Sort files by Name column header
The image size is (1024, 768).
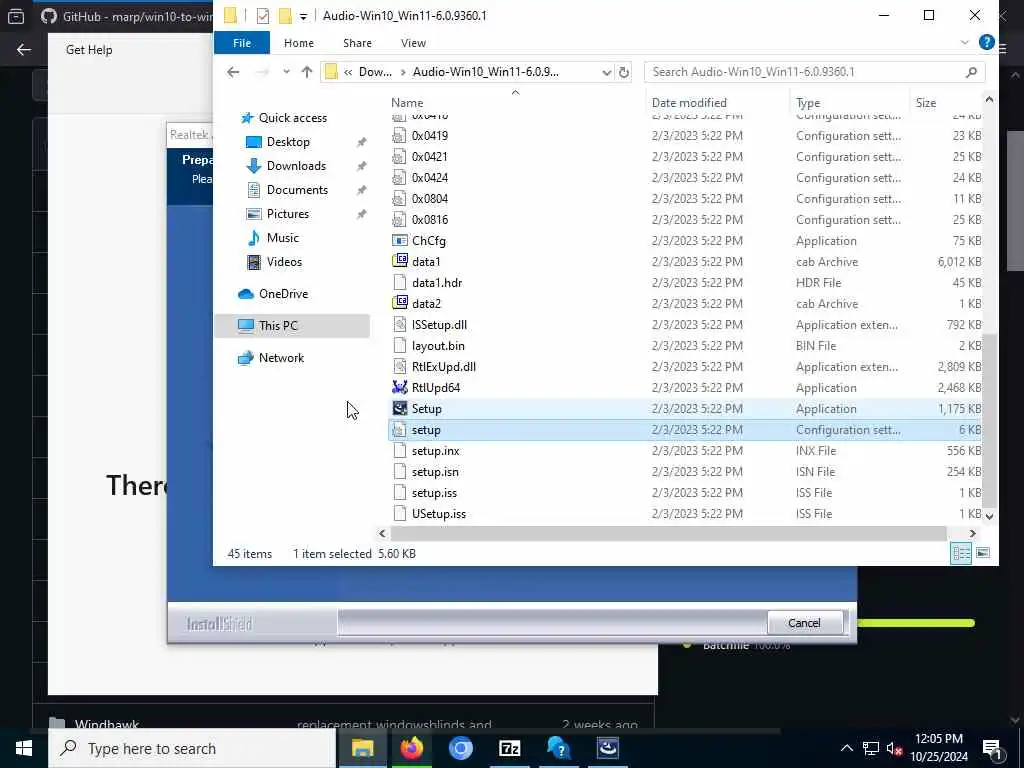pos(407,103)
